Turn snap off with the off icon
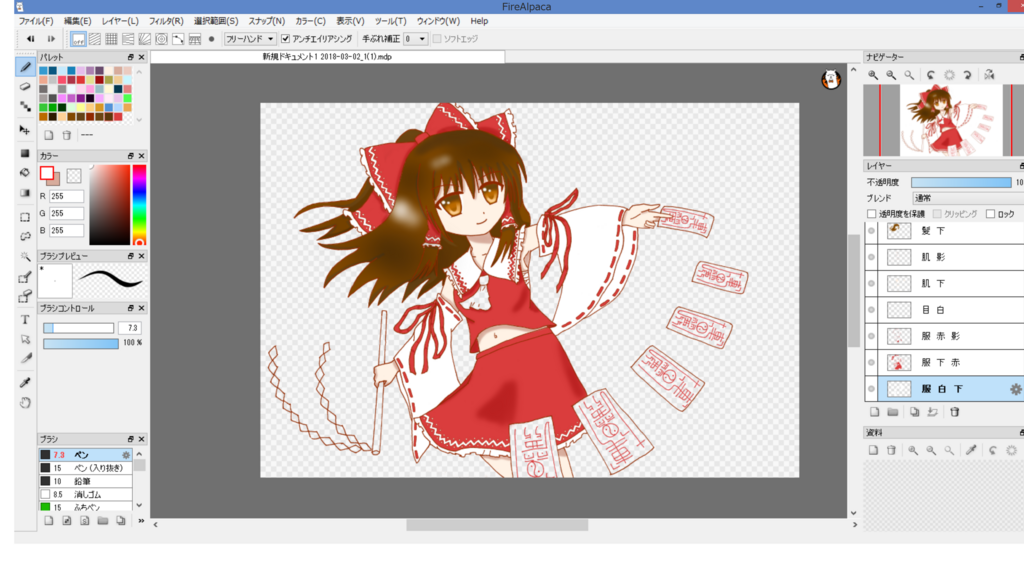The width and height of the screenshot is (1024, 569). [78, 39]
